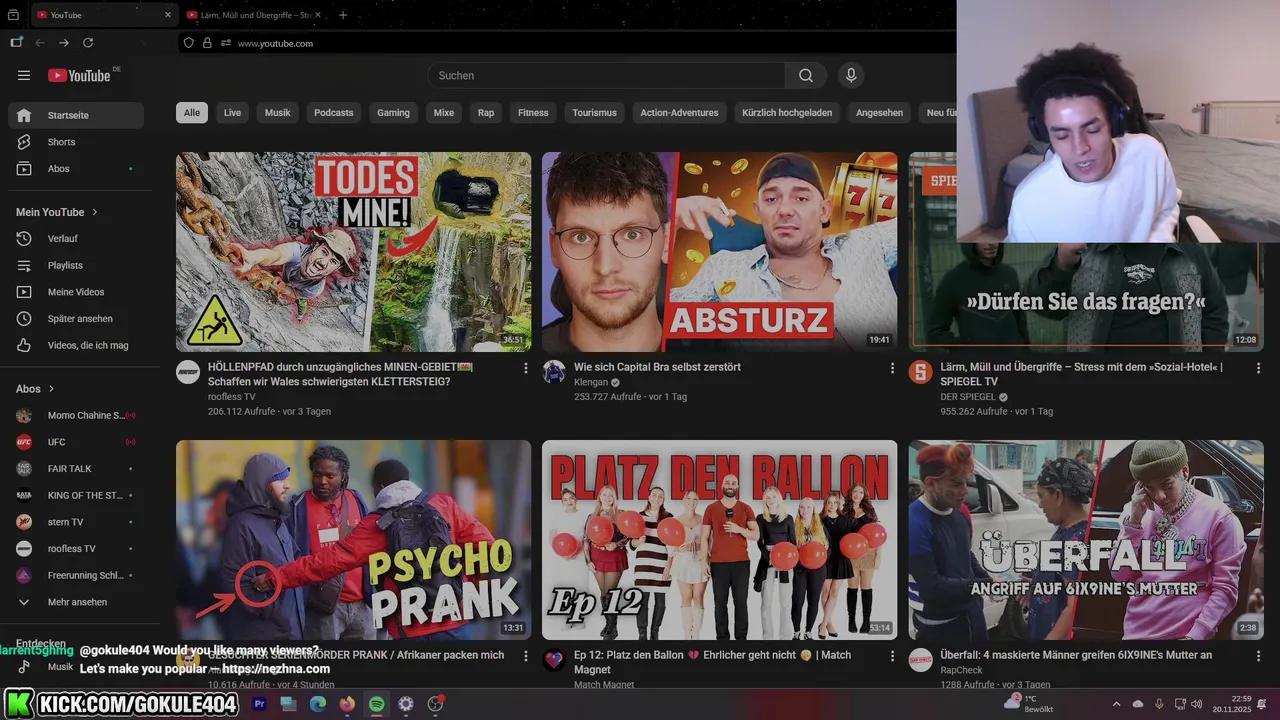Viewport: 1280px width, 720px height.
Task: Select the Kürzlich hochgeladen filter chip
Action: point(787,113)
